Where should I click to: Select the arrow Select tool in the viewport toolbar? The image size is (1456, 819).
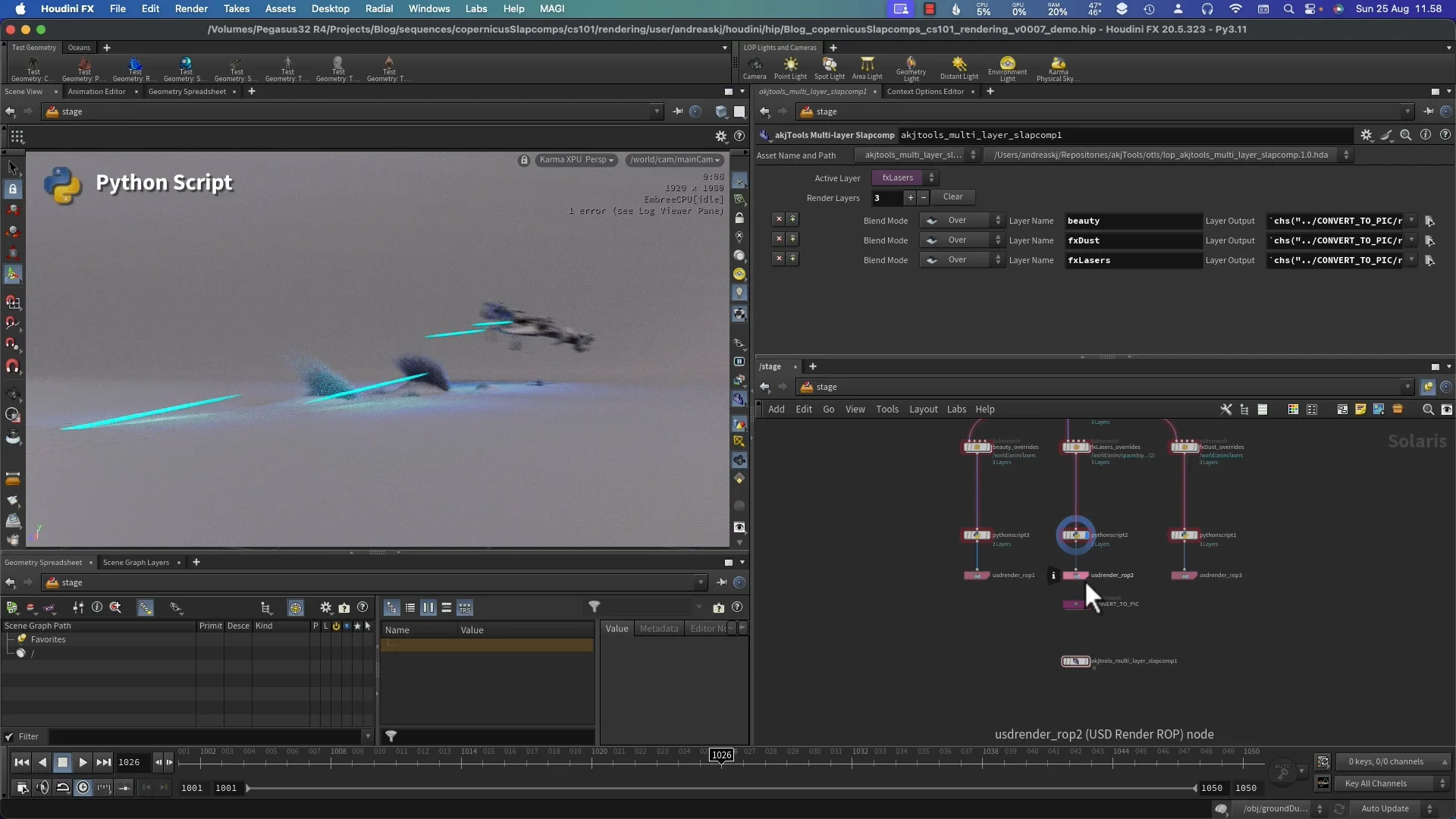[12, 168]
